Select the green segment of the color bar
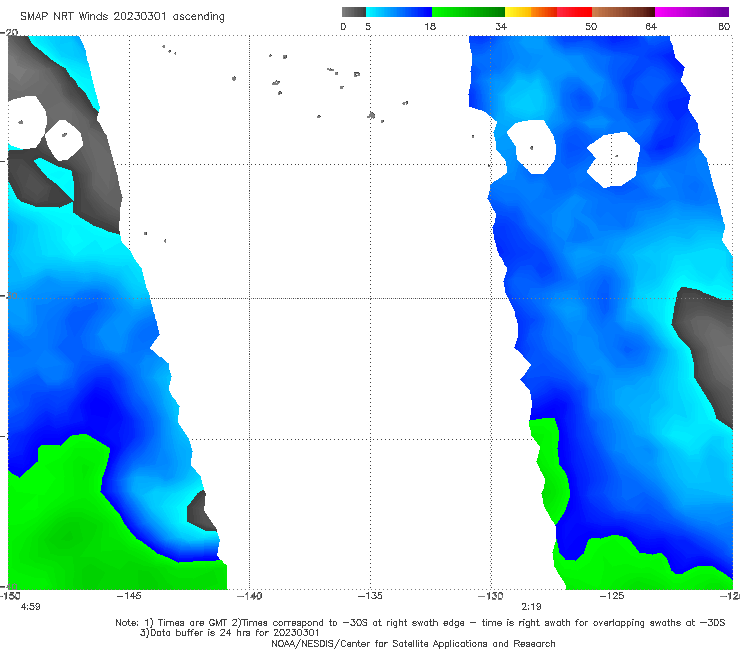Screen dimensions: 740x650 (x=468, y=12)
